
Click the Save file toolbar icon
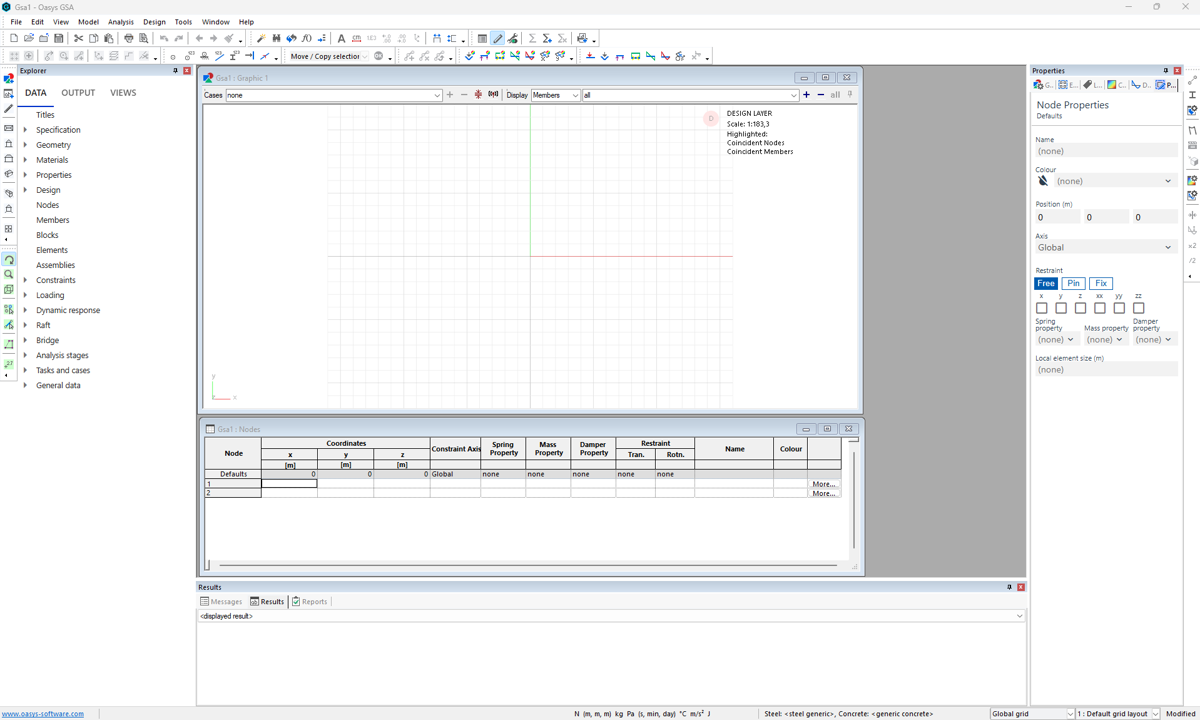point(59,38)
